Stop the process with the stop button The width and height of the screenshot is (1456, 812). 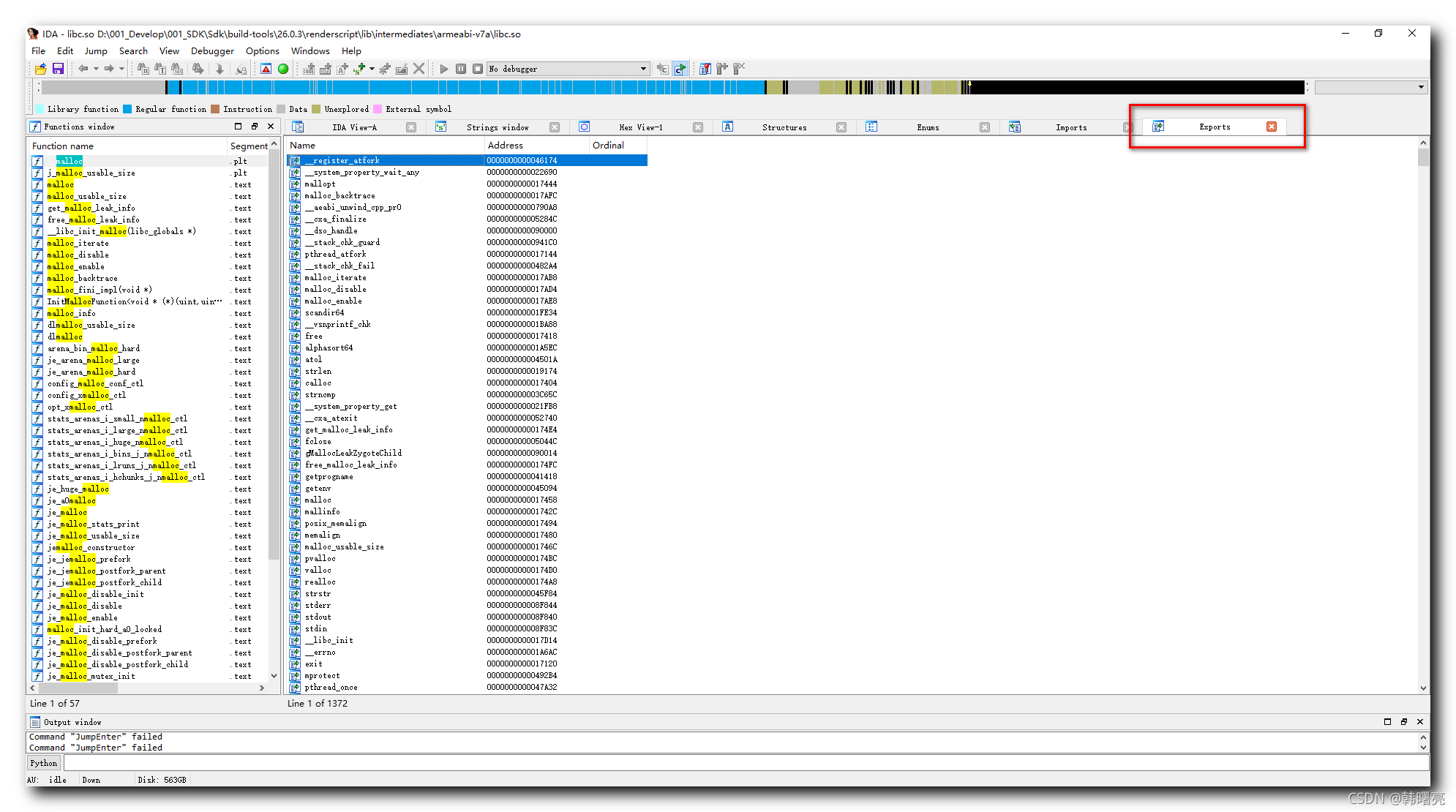pos(478,69)
